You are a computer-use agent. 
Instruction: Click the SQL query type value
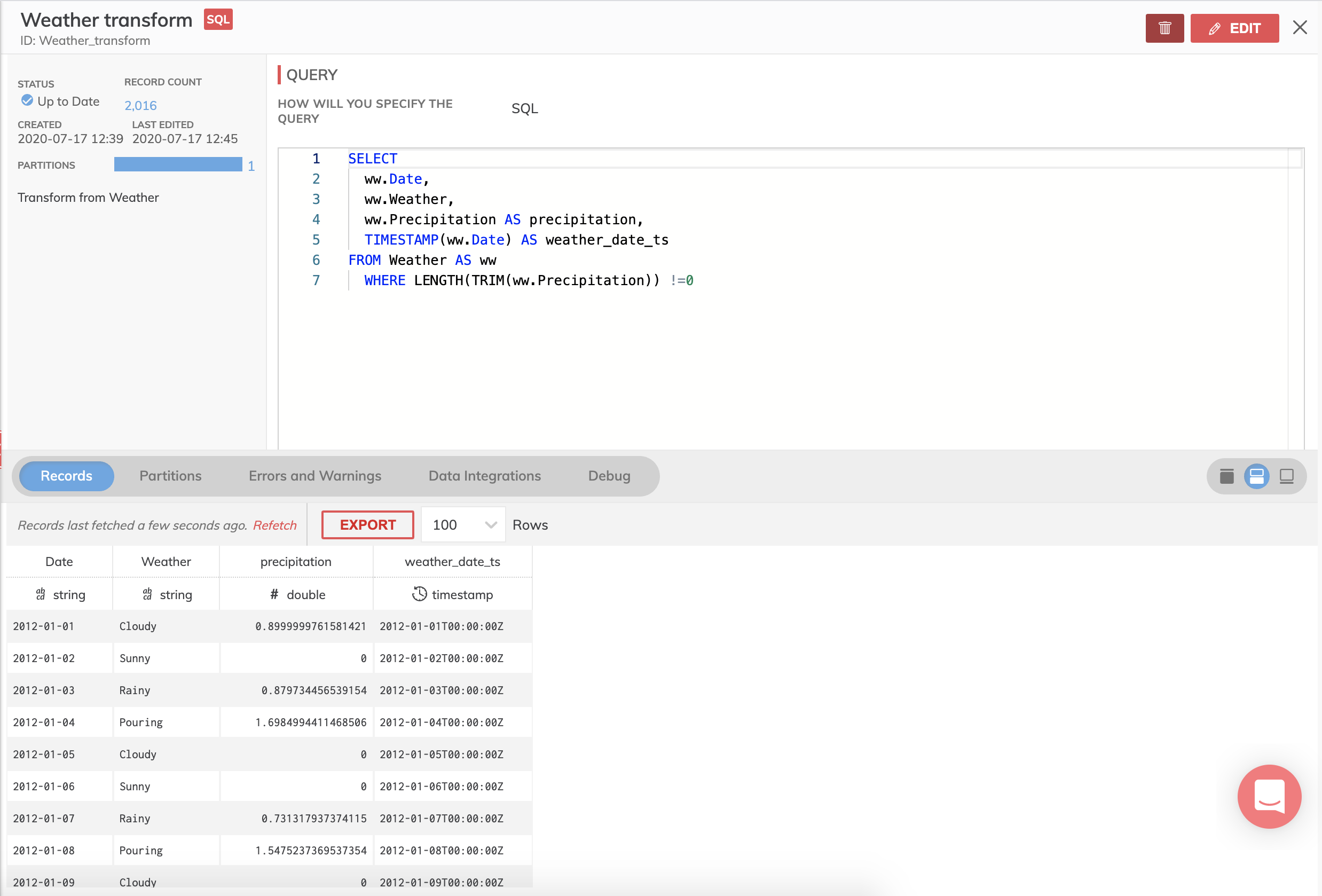pyautogui.click(x=524, y=108)
